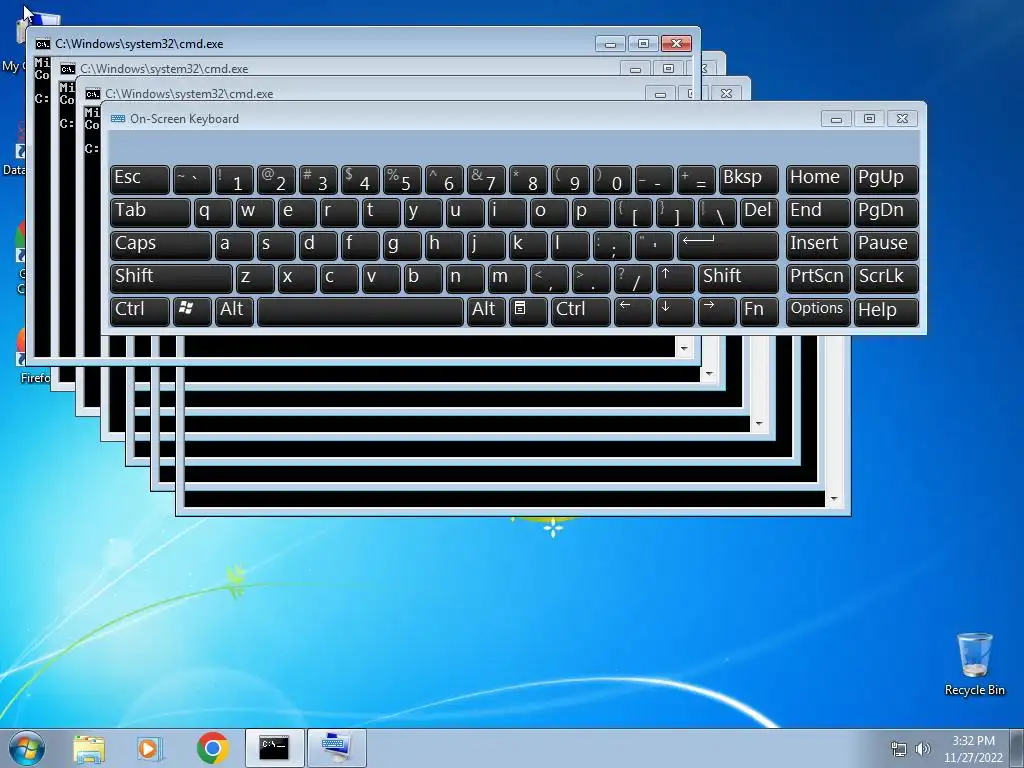Toggle the right Alt key
1024x768 pixels.
(x=486, y=311)
